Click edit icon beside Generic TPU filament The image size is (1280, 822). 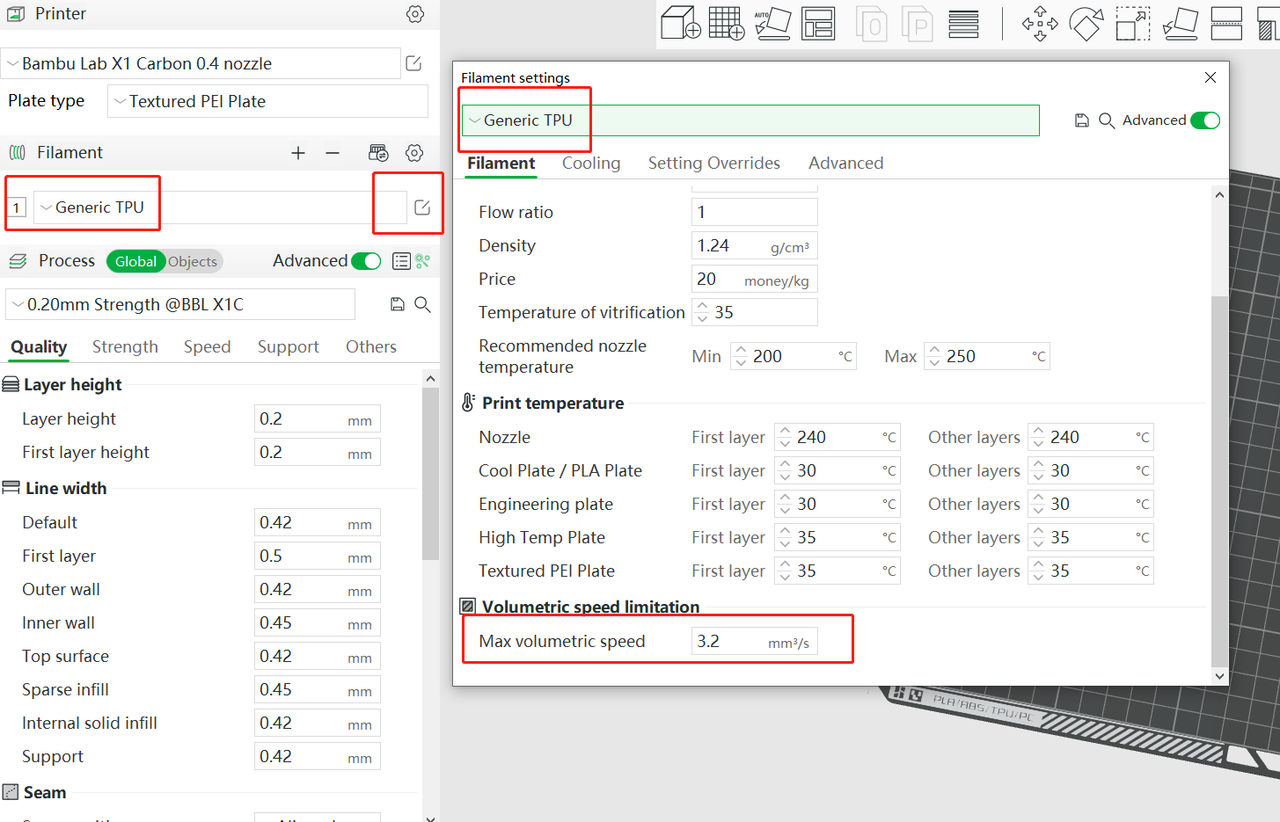tap(422, 207)
